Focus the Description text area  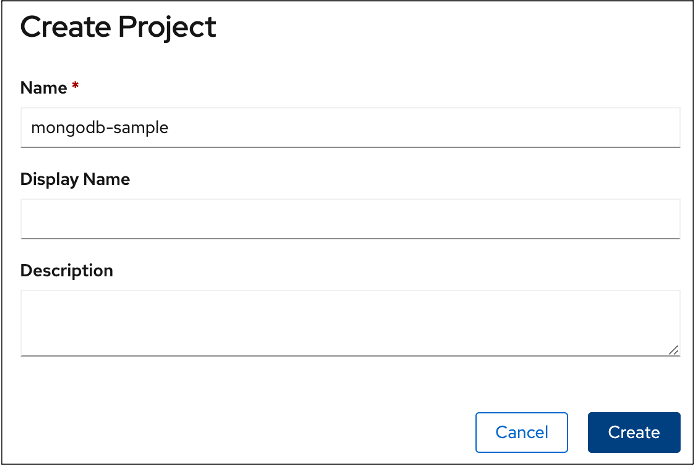(350, 322)
